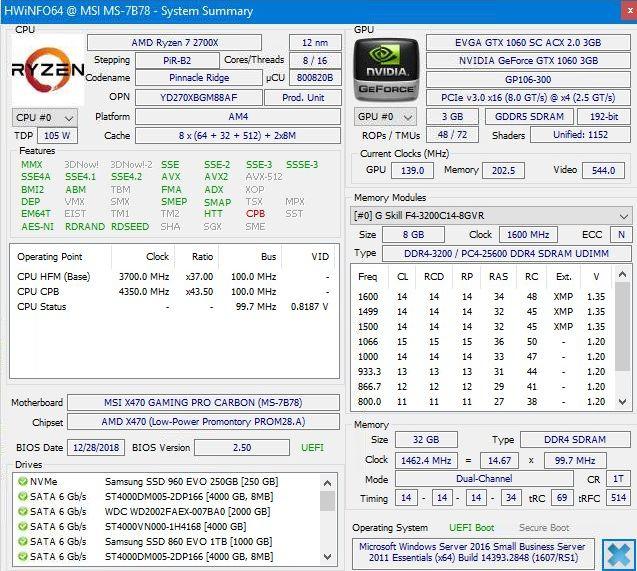
Task: Click the Windows Server 2016 operating system box
Action: [x=472, y=553]
